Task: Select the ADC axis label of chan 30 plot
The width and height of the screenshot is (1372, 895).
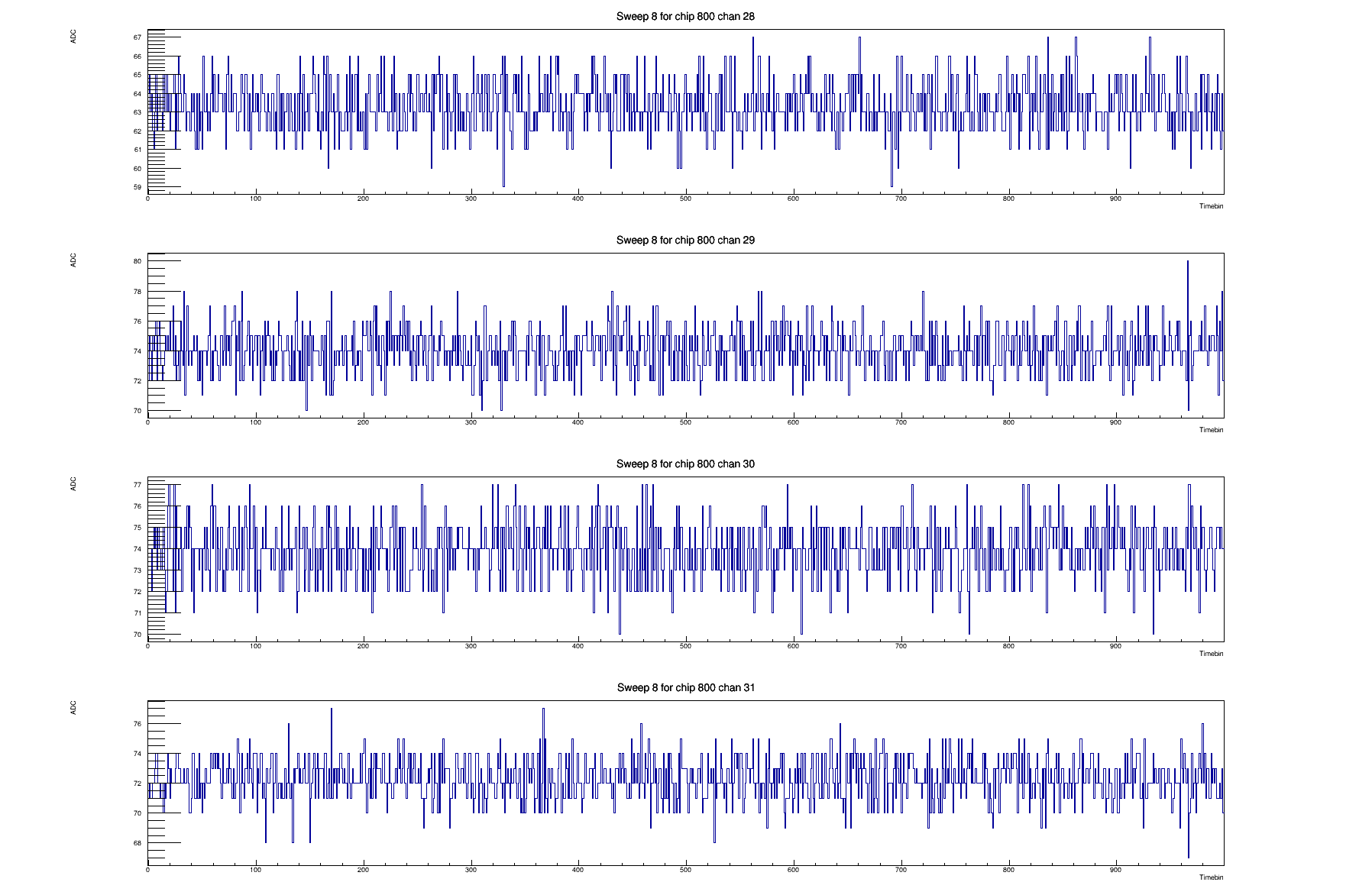Action: coord(74,484)
